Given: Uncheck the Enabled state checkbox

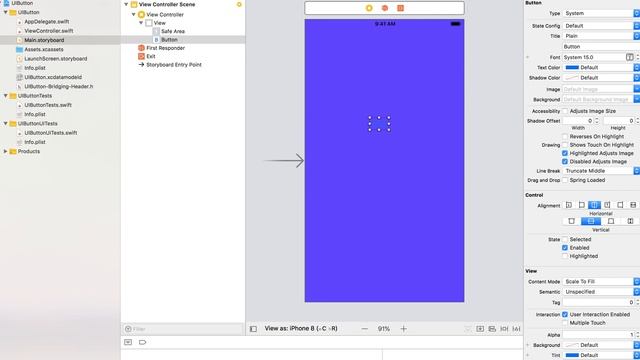Looking at the screenshot, I should pyautogui.click(x=565, y=248).
